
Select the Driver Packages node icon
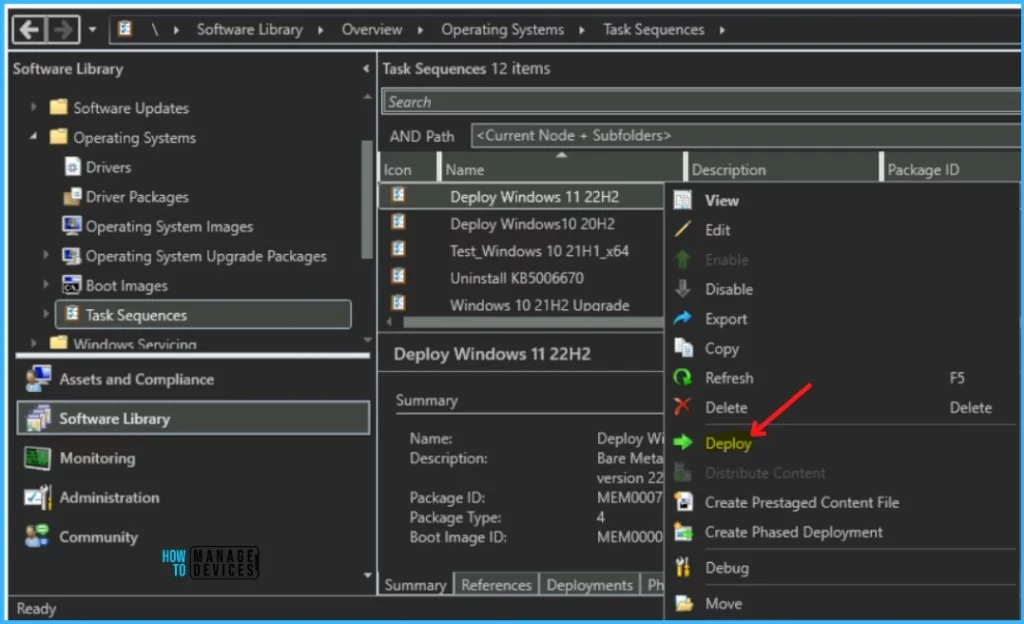[72, 196]
